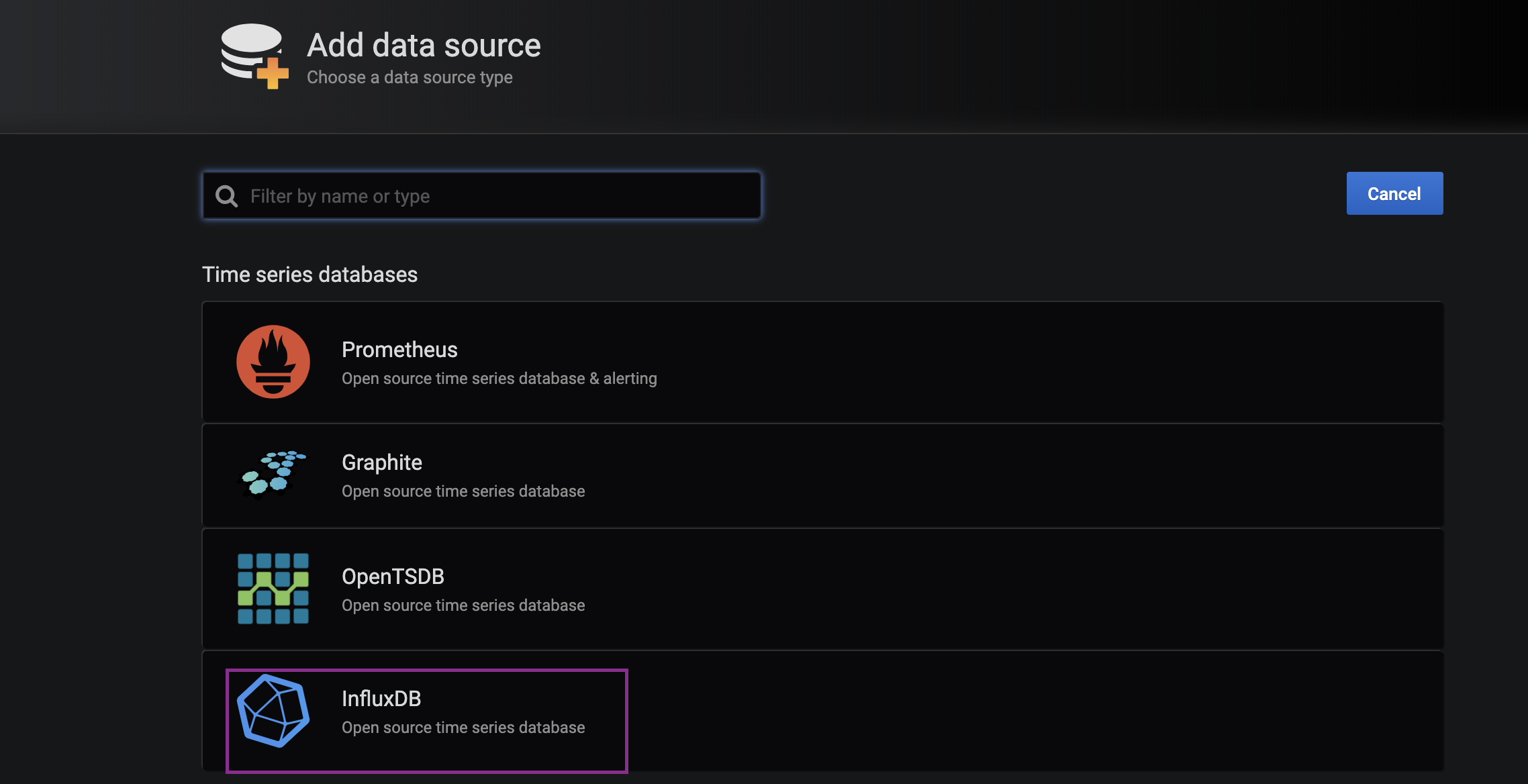
Task: Select InfluxDB data source title
Action: pos(381,699)
